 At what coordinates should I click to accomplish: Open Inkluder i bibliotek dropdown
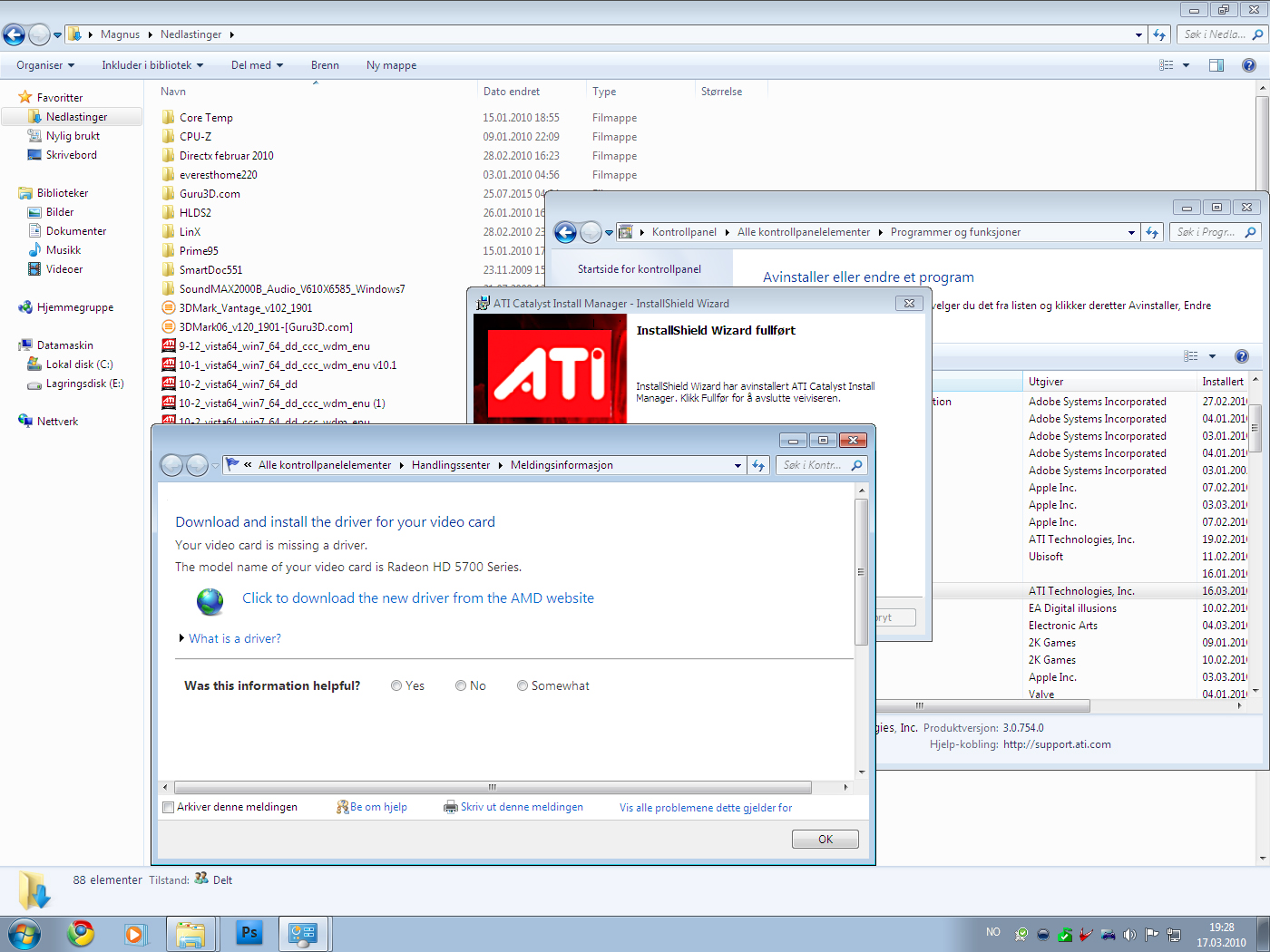click(x=152, y=65)
